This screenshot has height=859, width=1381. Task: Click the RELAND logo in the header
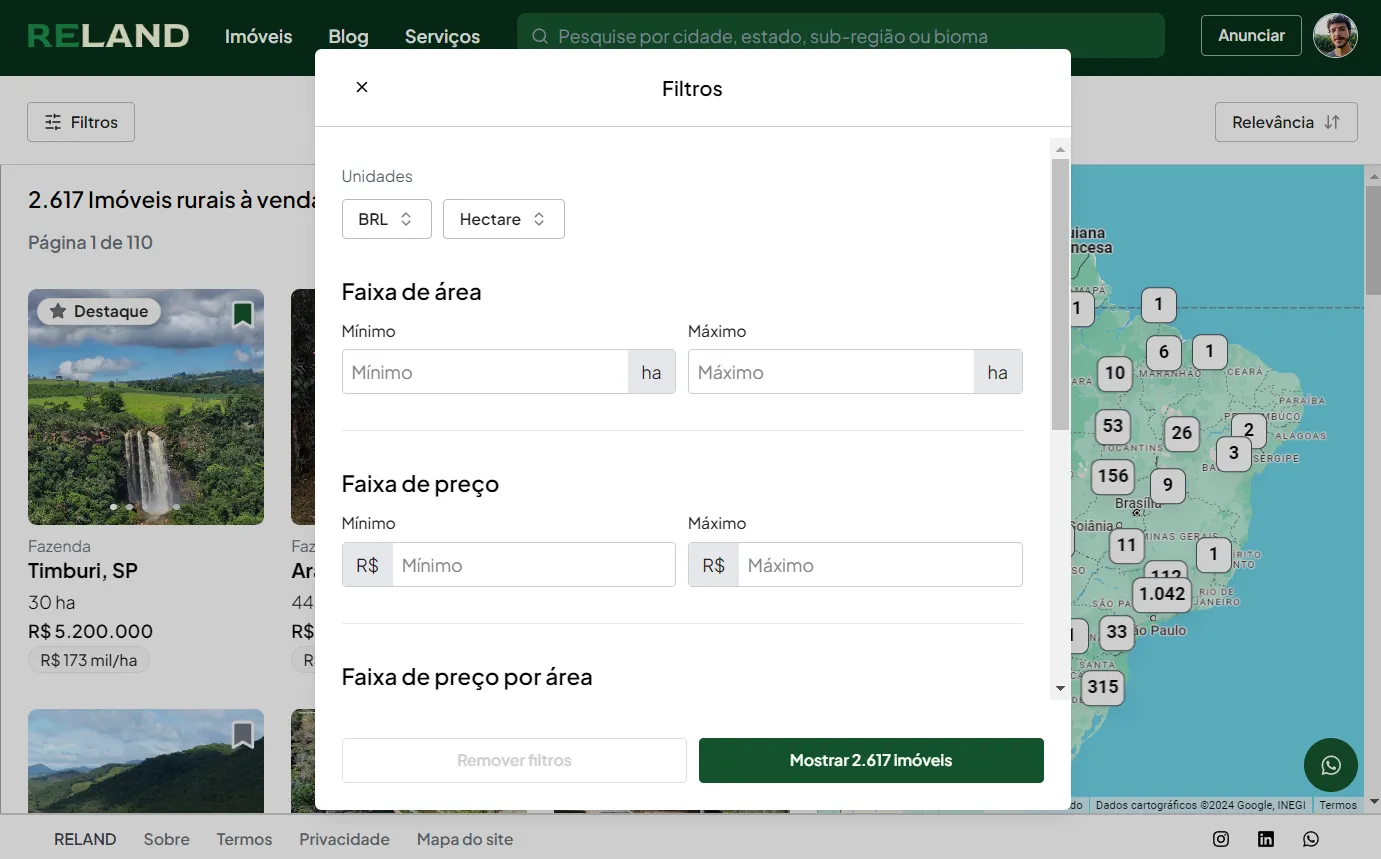click(108, 36)
